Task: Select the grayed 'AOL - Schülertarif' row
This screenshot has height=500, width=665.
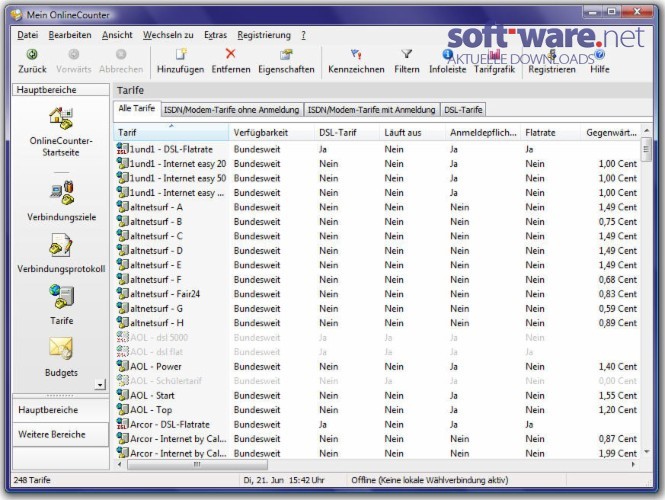Action: click(x=377, y=381)
